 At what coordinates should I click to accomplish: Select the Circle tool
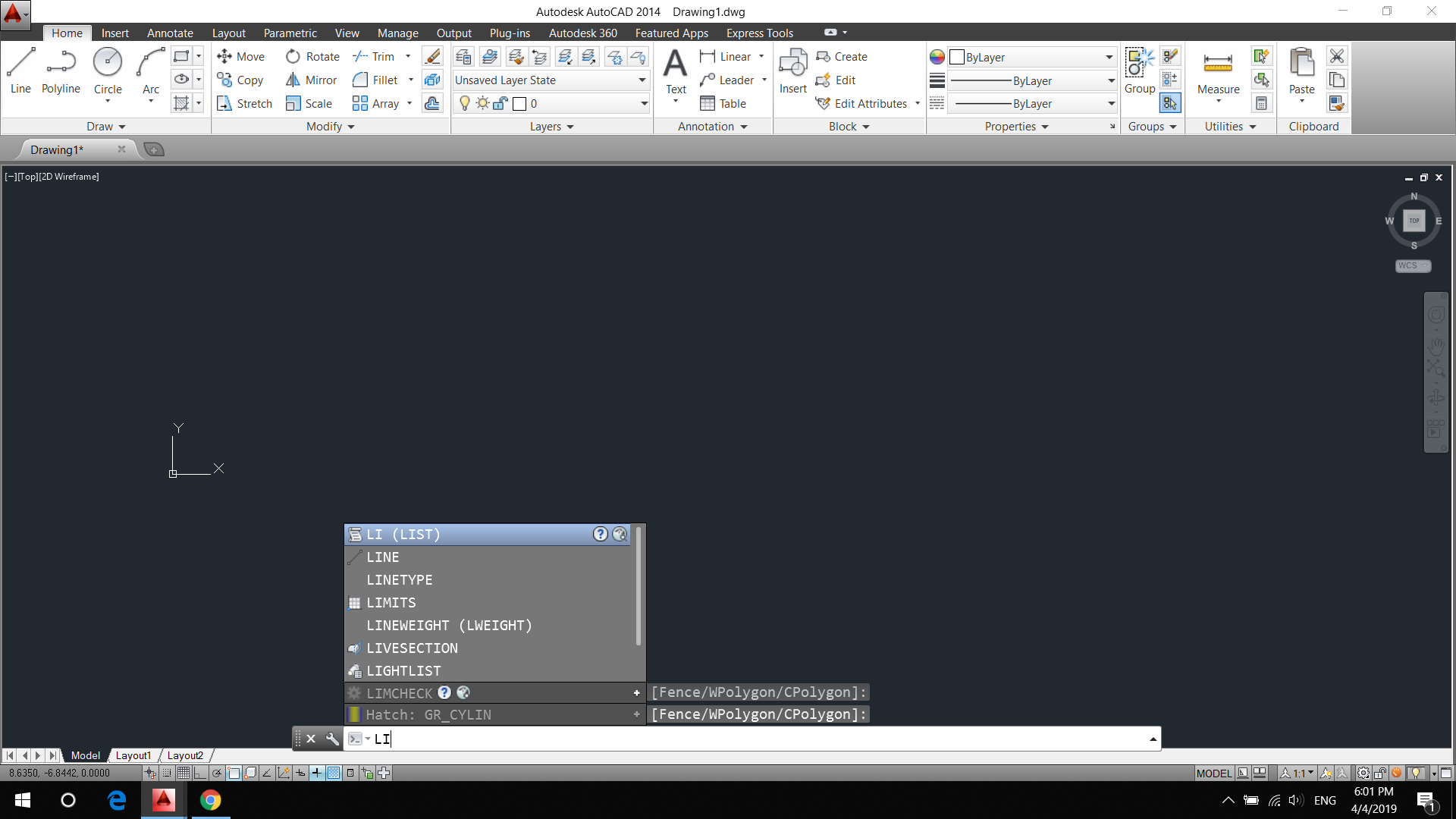[108, 71]
